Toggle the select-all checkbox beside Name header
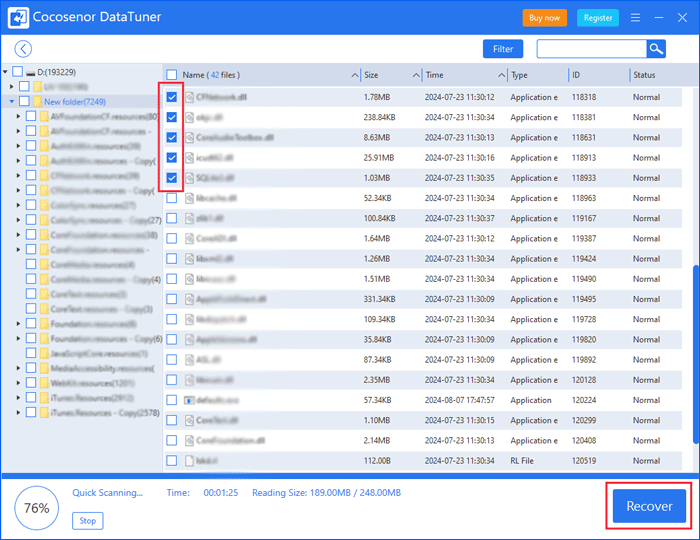 click(x=171, y=75)
